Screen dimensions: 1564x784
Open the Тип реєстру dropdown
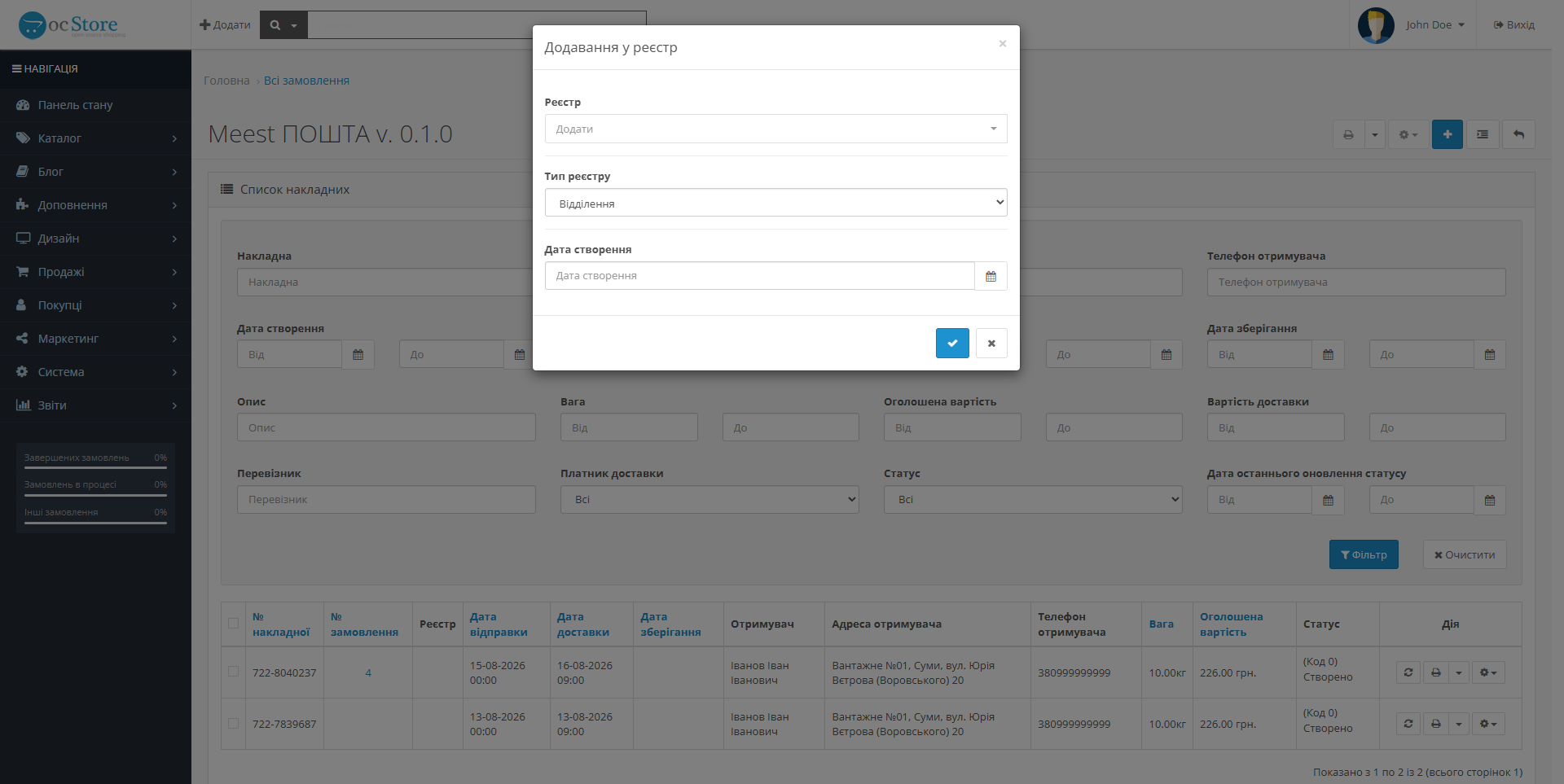click(775, 203)
